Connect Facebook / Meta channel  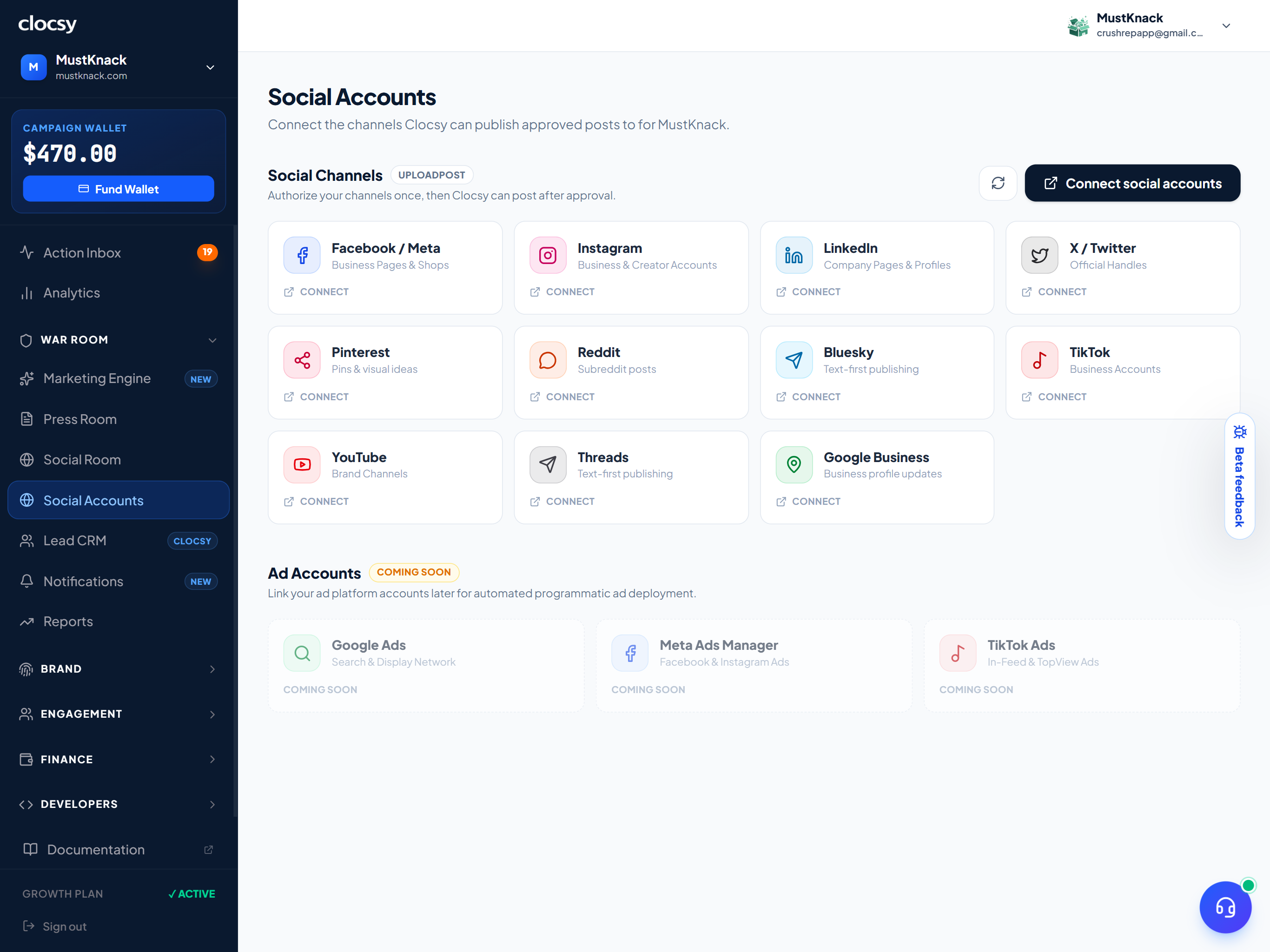[x=316, y=291]
